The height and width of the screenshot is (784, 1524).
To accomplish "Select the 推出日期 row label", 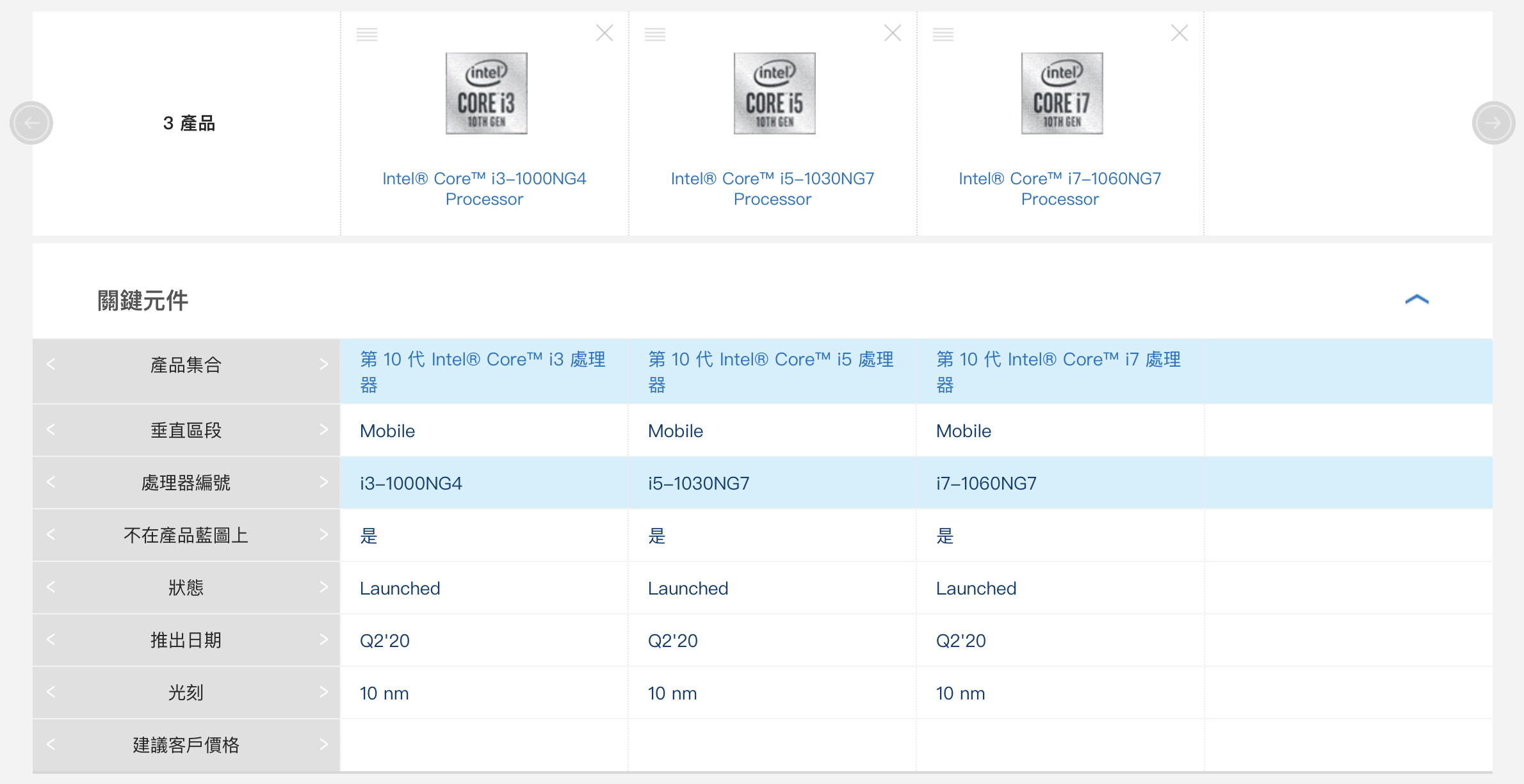I will [x=186, y=640].
